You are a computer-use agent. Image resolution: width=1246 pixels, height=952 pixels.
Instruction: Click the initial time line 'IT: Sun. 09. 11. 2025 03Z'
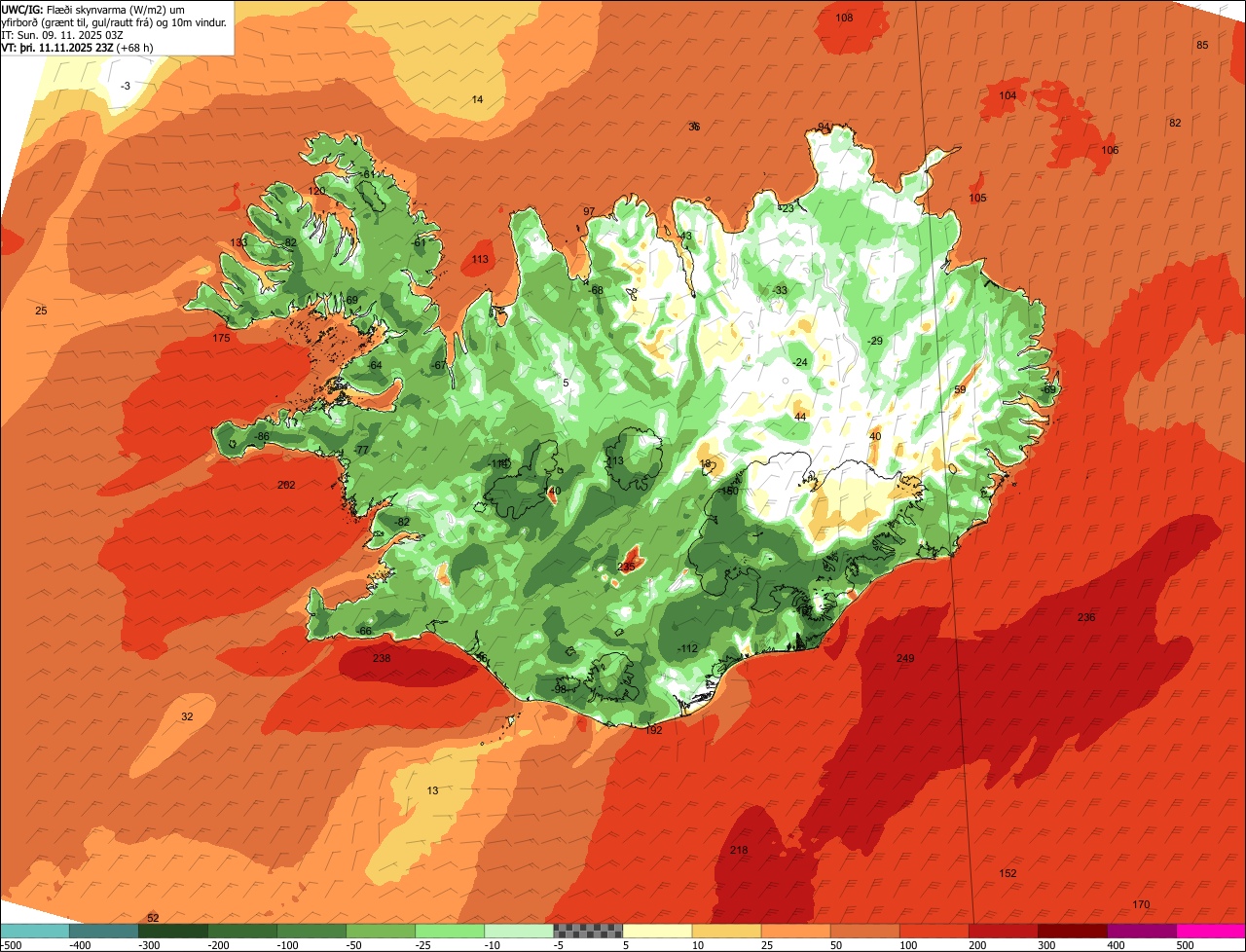(62, 35)
